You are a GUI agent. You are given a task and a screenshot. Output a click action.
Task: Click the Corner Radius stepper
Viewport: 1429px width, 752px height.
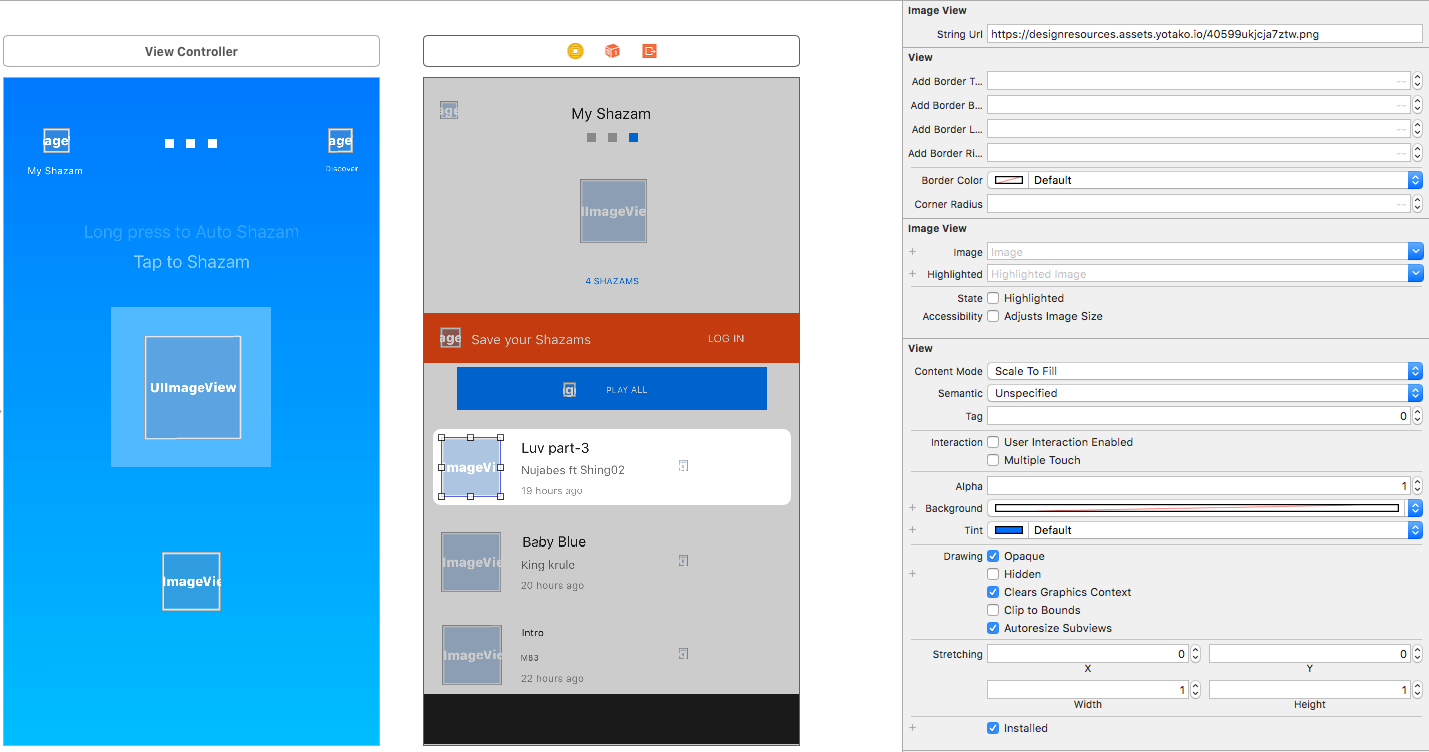(x=1417, y=204)
